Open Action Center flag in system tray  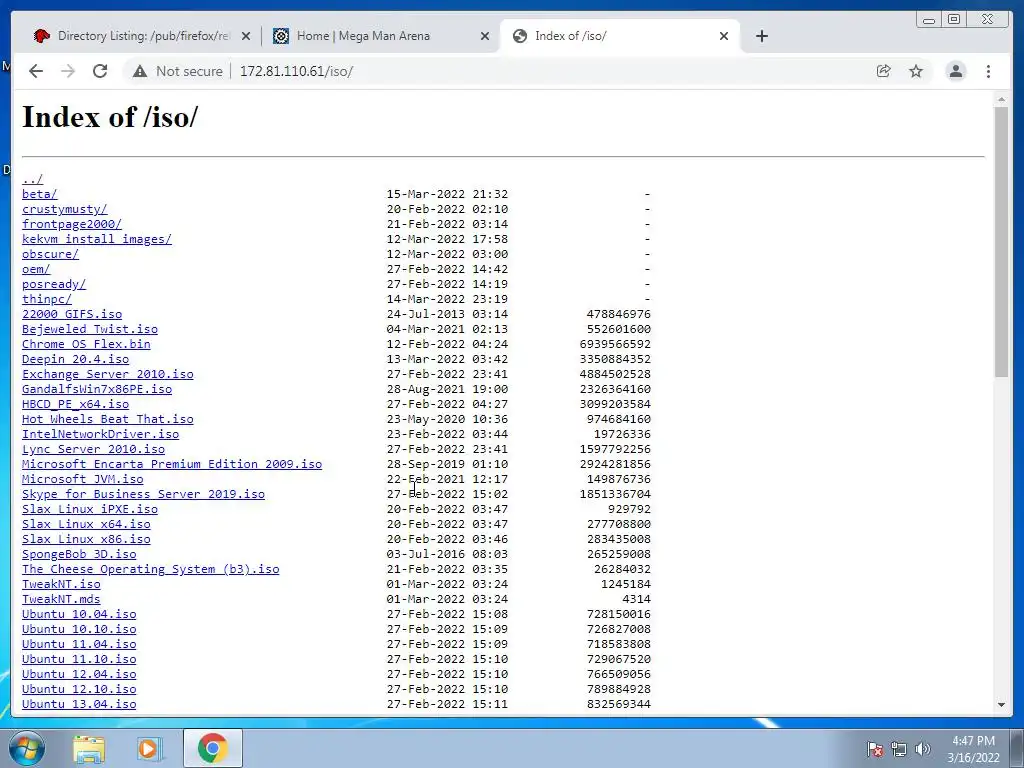[874, 749]
